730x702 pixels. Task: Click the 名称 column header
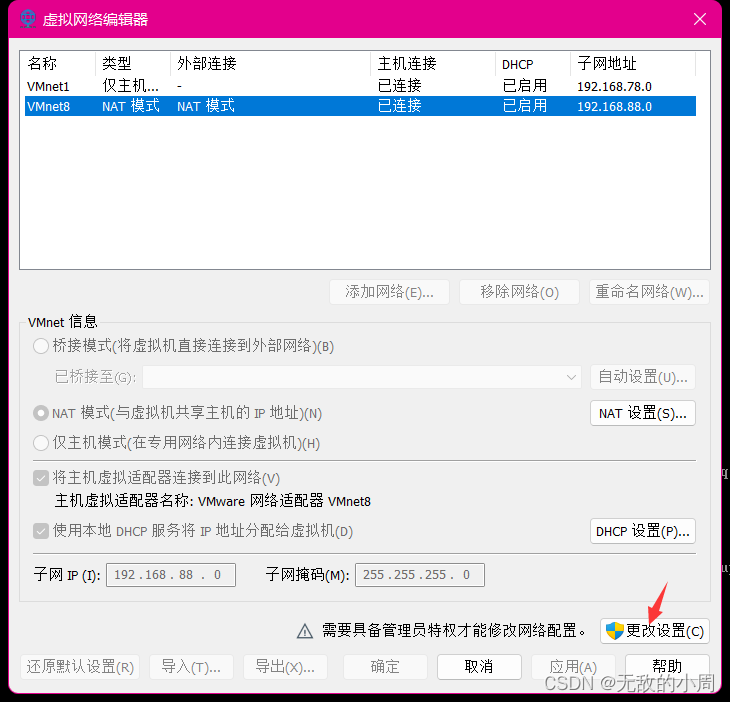(58, 63)
